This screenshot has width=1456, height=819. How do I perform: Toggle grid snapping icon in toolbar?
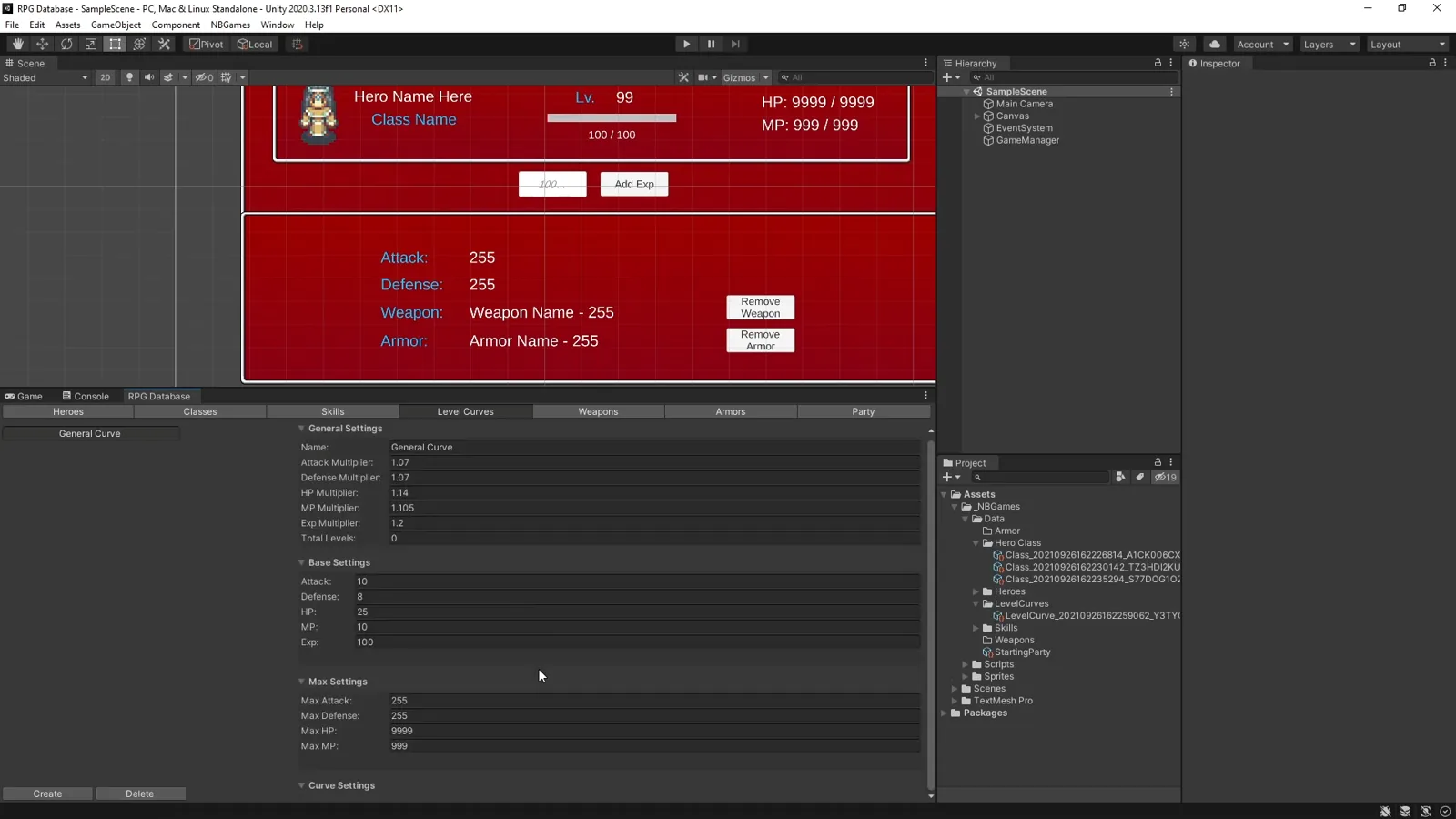click(297, 44)
